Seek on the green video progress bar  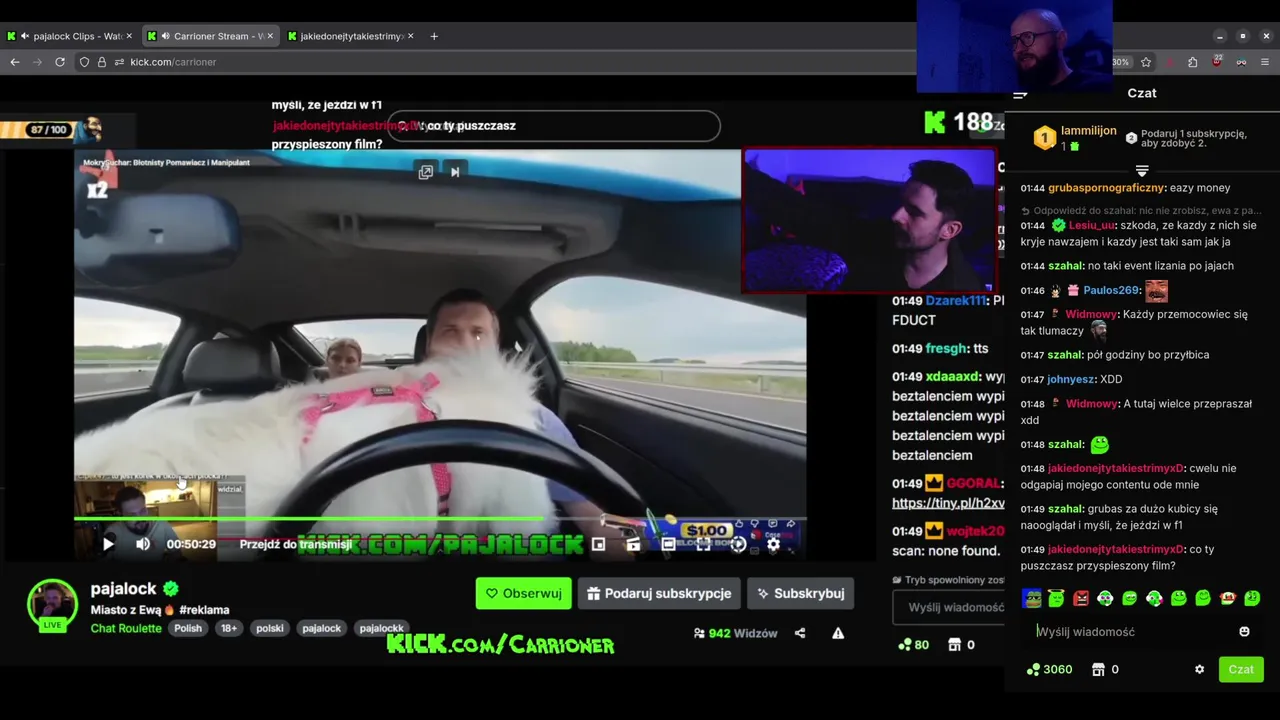pyautogui.click(x=440, y=519)
